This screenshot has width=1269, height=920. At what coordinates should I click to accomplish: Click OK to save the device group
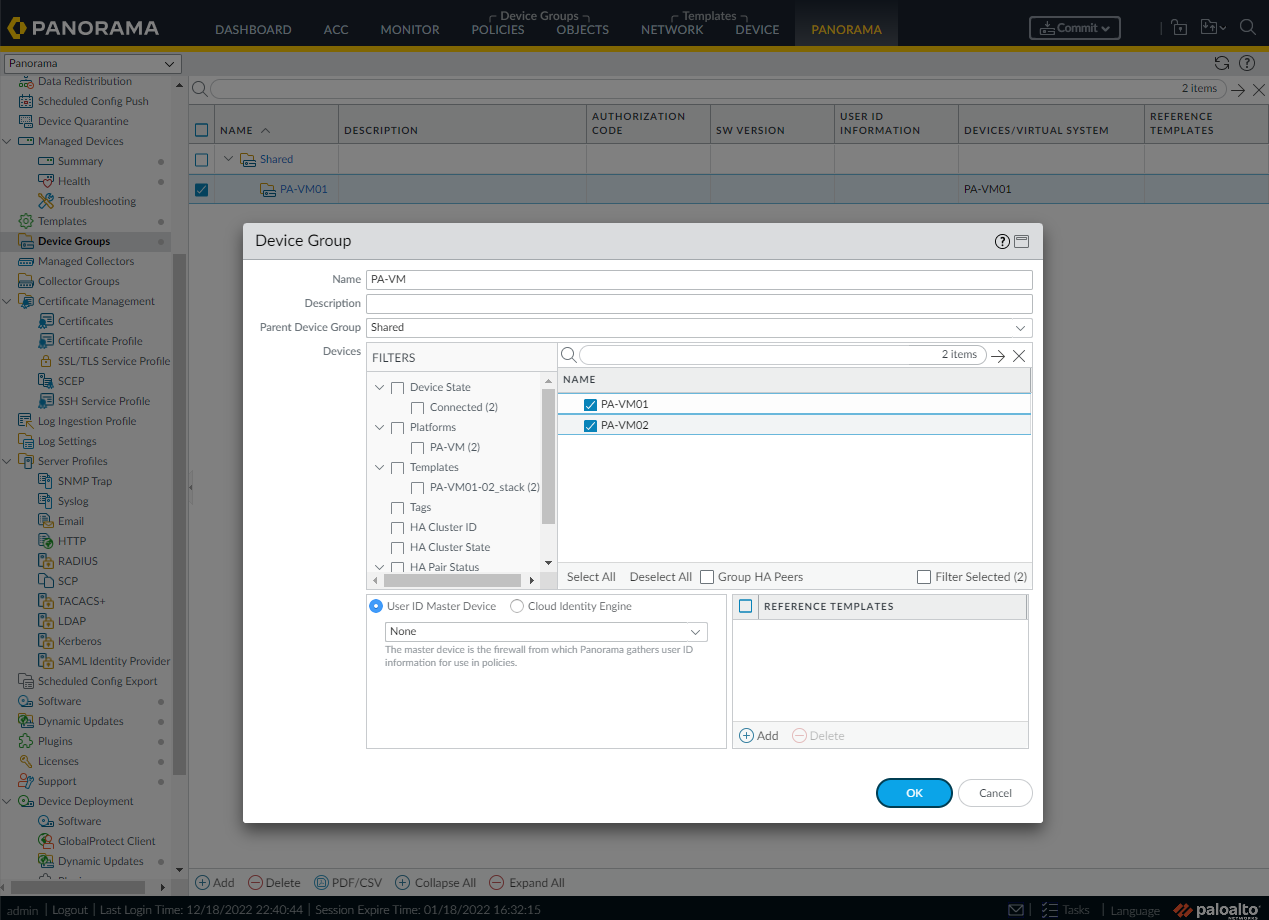tap(914, 793)
